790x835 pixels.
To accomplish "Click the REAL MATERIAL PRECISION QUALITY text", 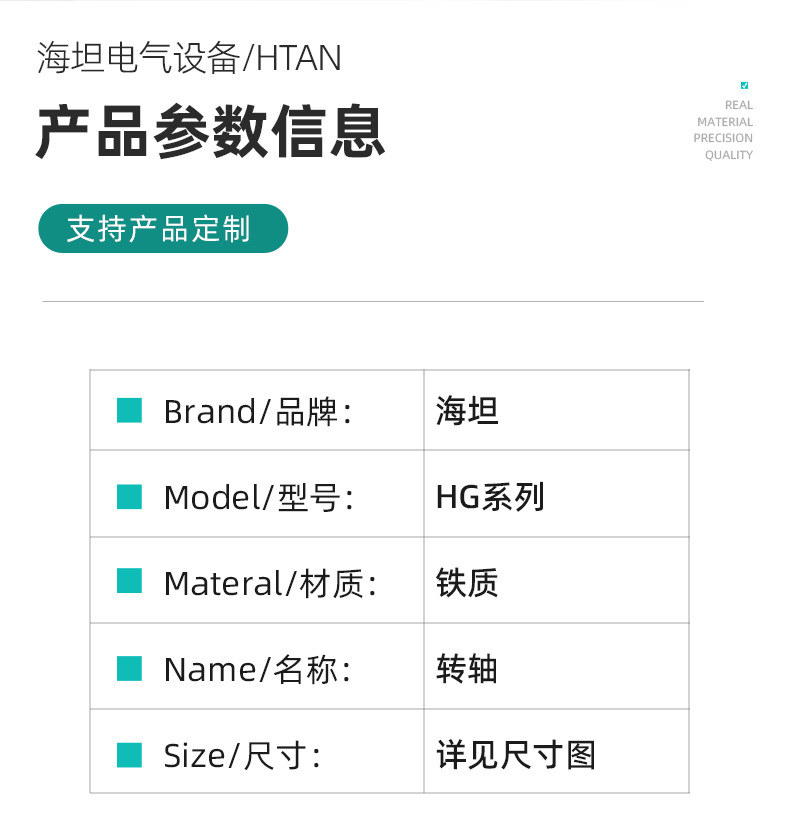I will point(724,130).
